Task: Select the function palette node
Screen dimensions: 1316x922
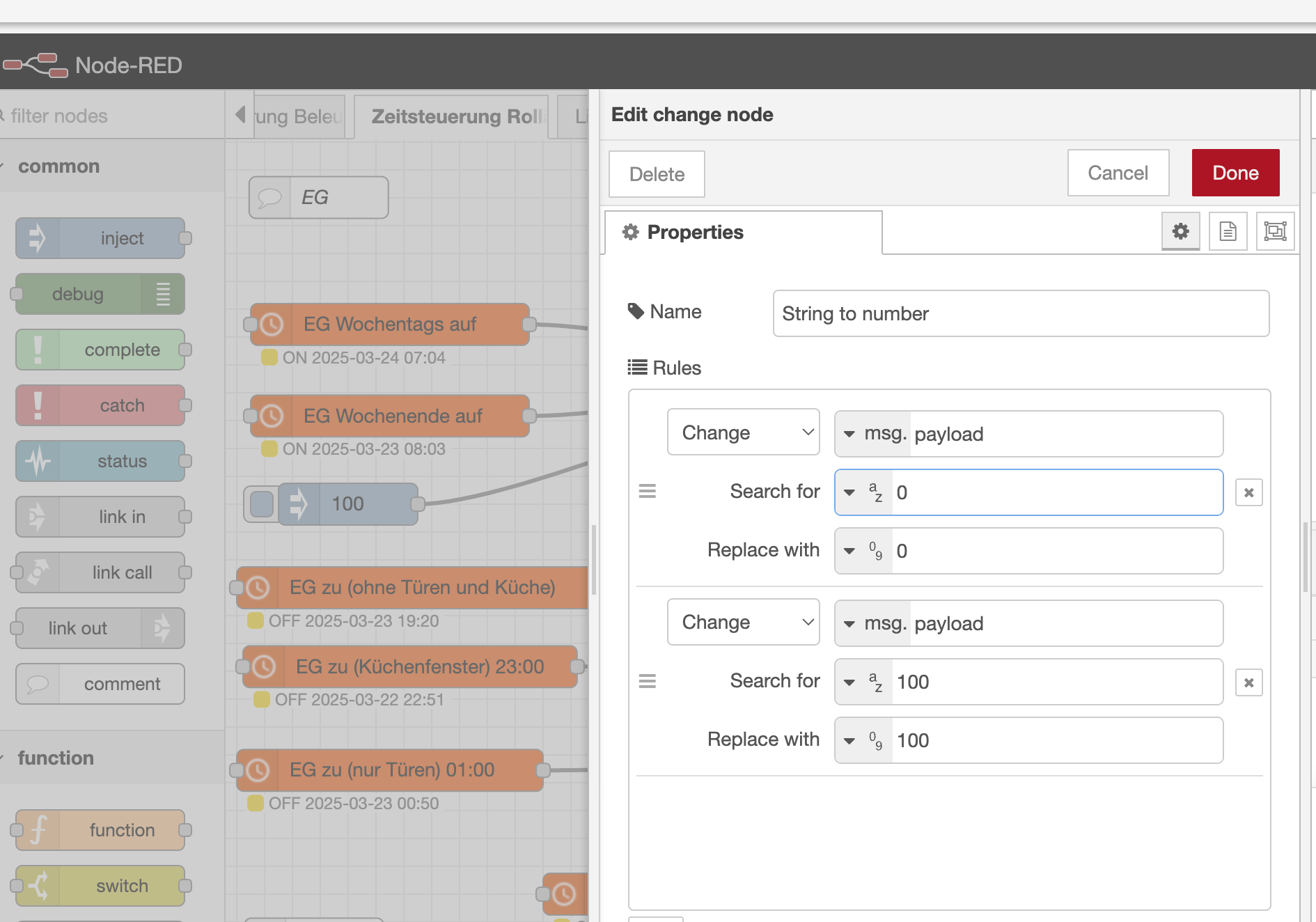Action: (x=100, y=830)
